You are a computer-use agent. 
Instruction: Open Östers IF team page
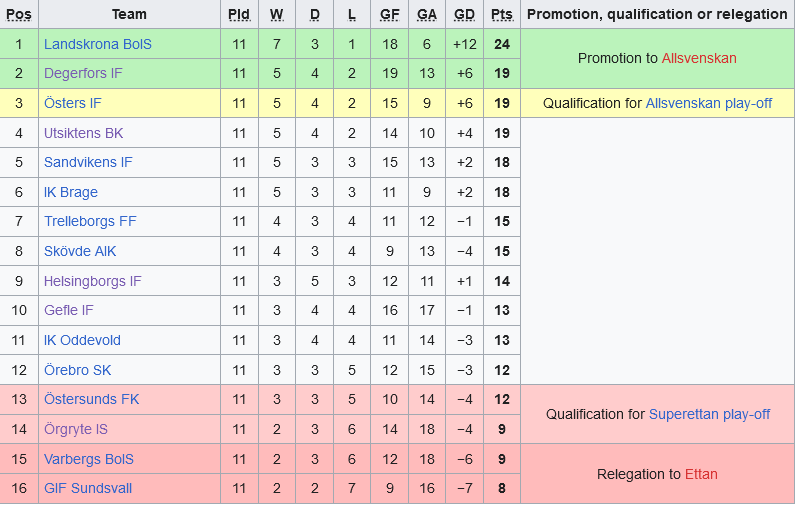point(72,103)
